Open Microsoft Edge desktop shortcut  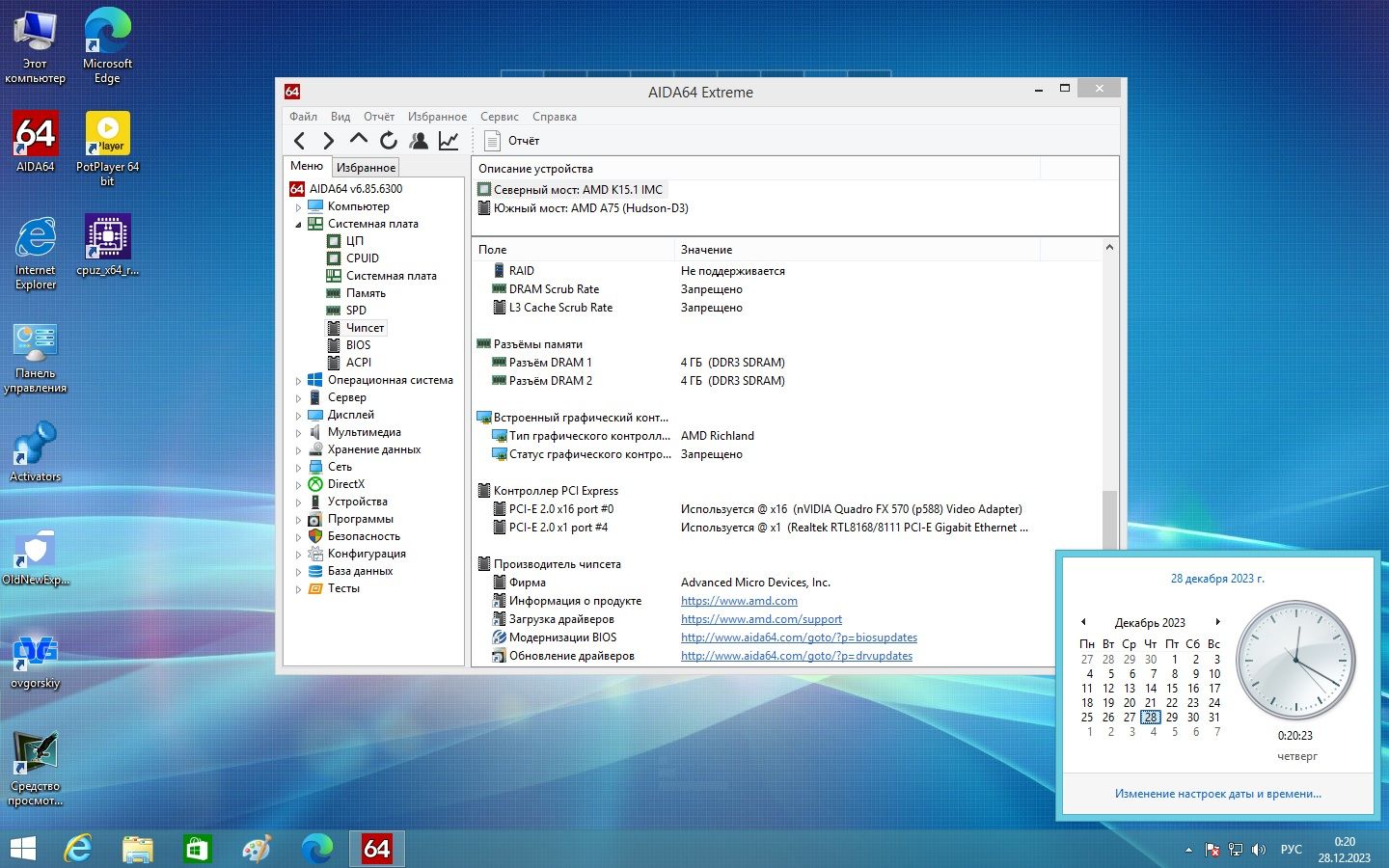107,46
